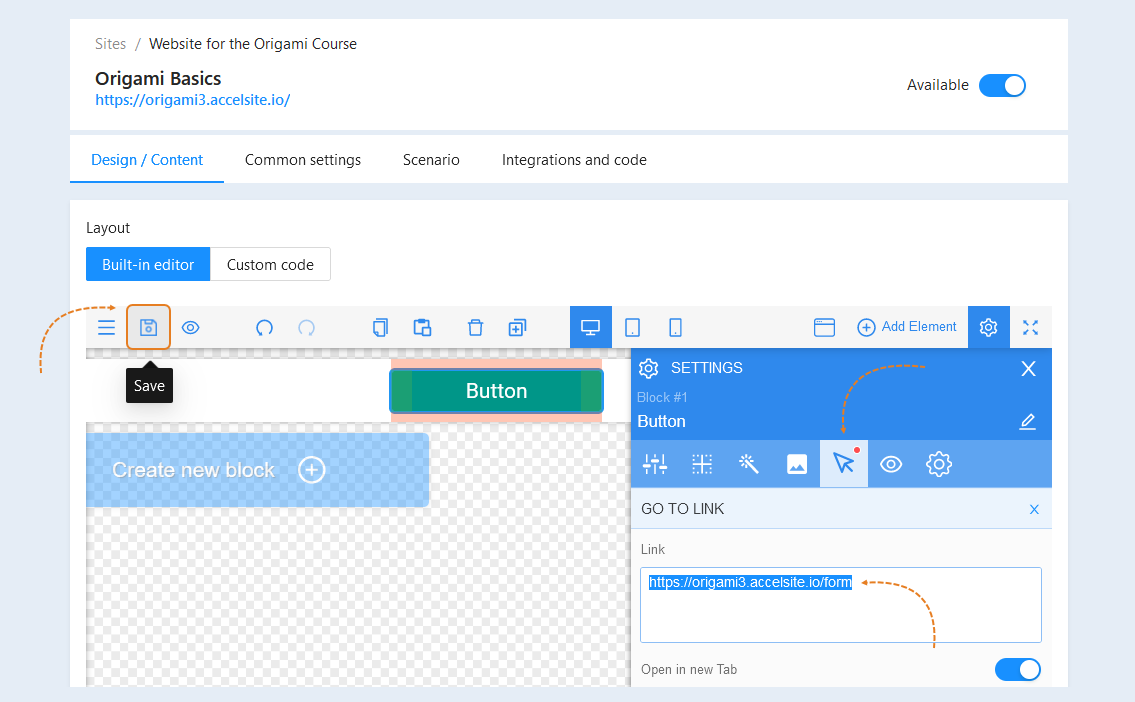Switch to desktop view mode
Viewport: 1135px width, 702px height.
[591, 327]
